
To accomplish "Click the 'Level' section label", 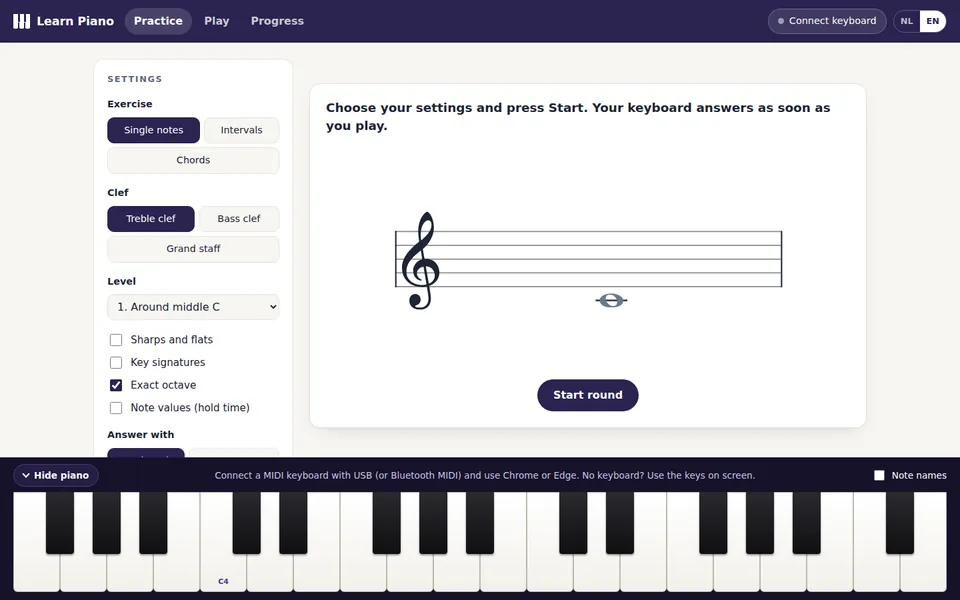I will pos(121,282).
